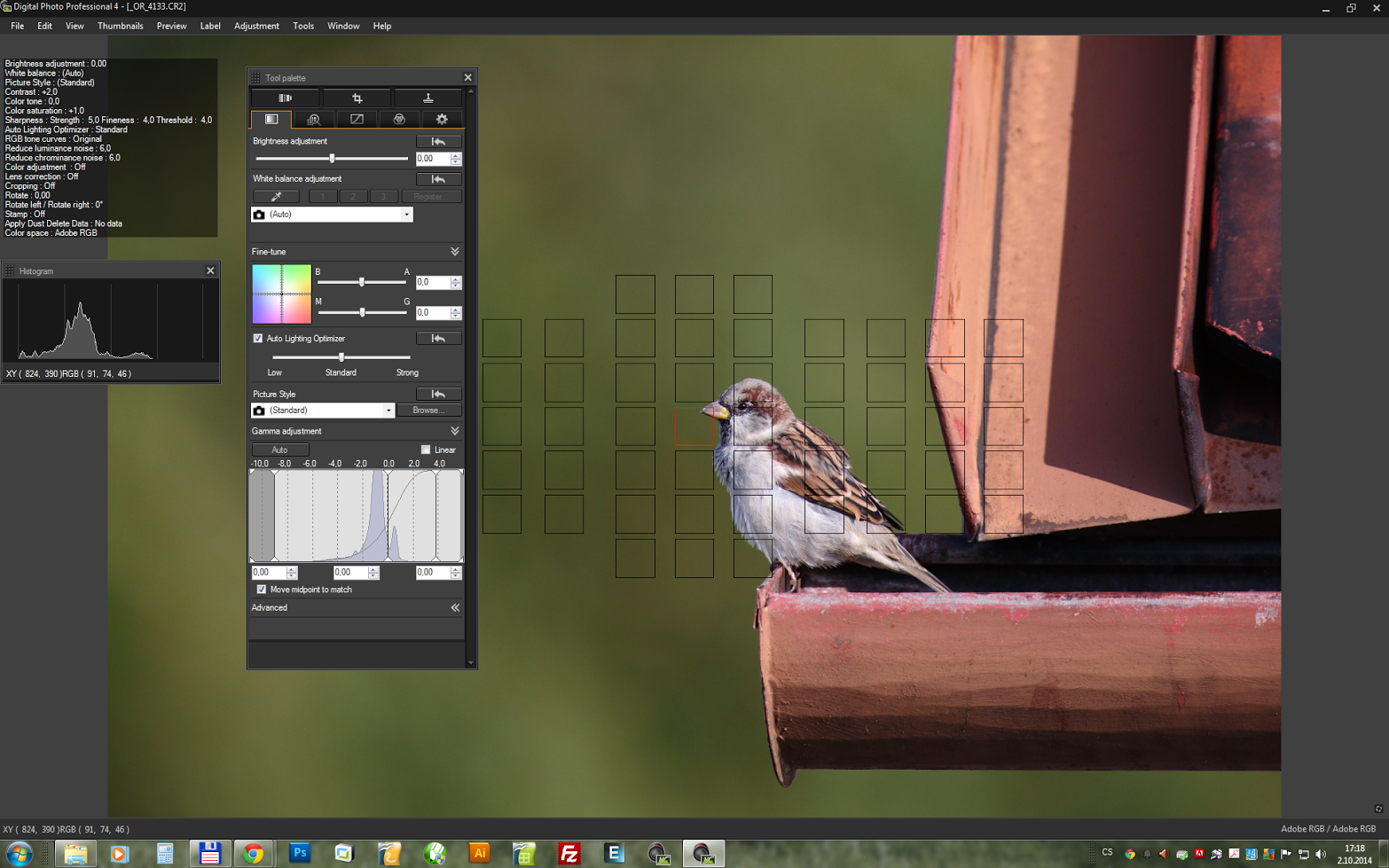Uncheck Move midpoint to match
The width and height of the screenshot is (1389, 868).
(262, 590)
